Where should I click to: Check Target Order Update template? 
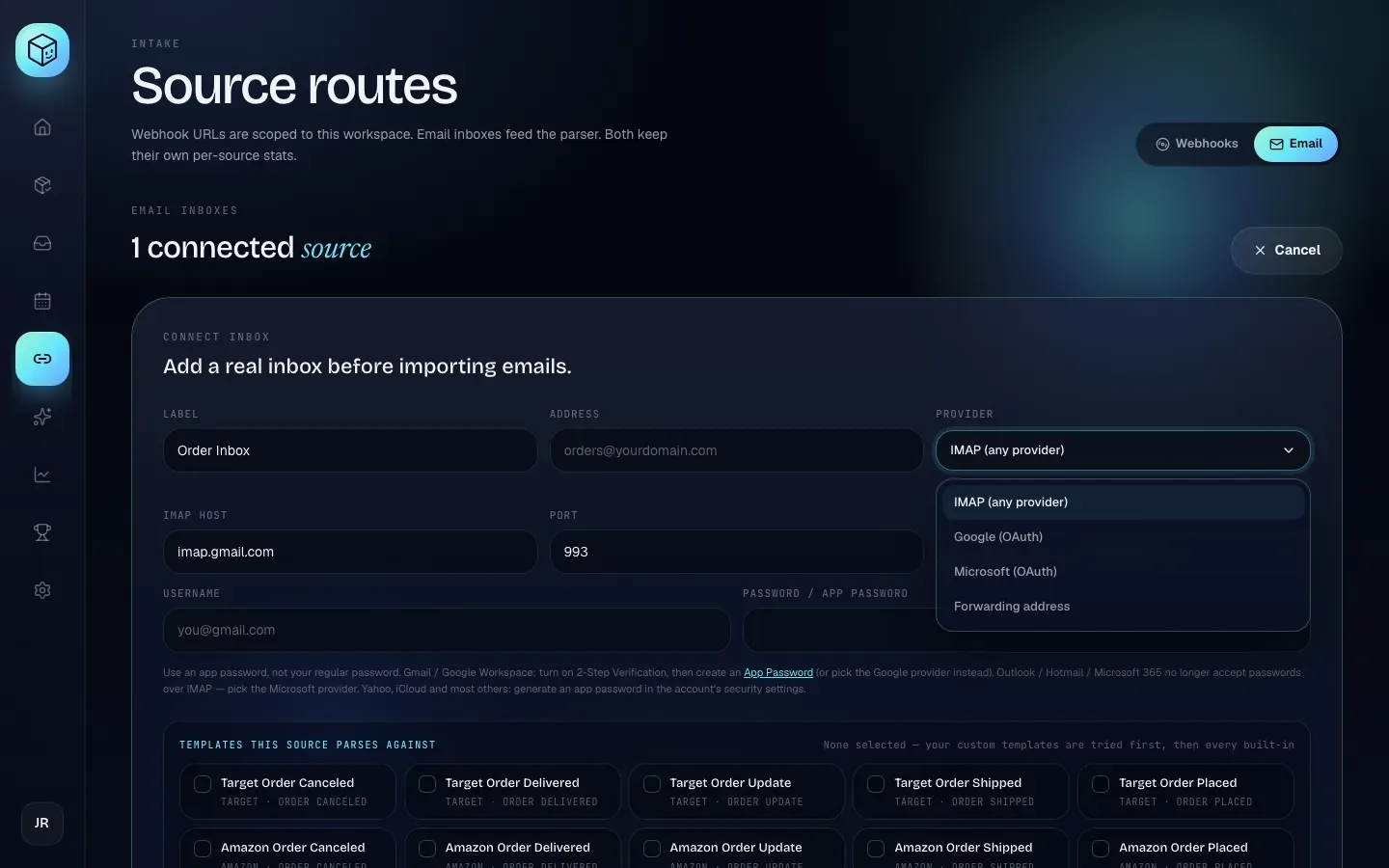[x=652, y=784]
